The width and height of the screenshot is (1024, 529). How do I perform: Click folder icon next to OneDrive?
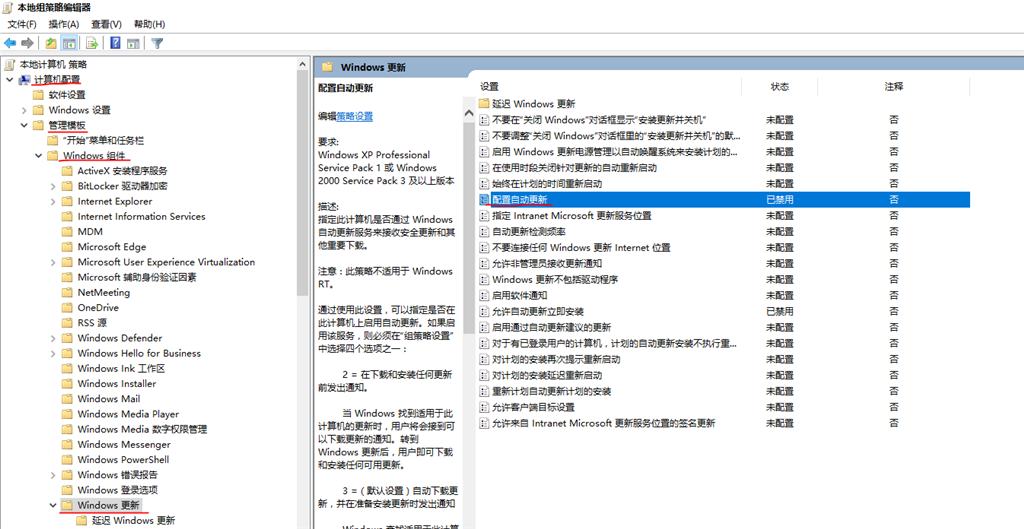[67, 307]
